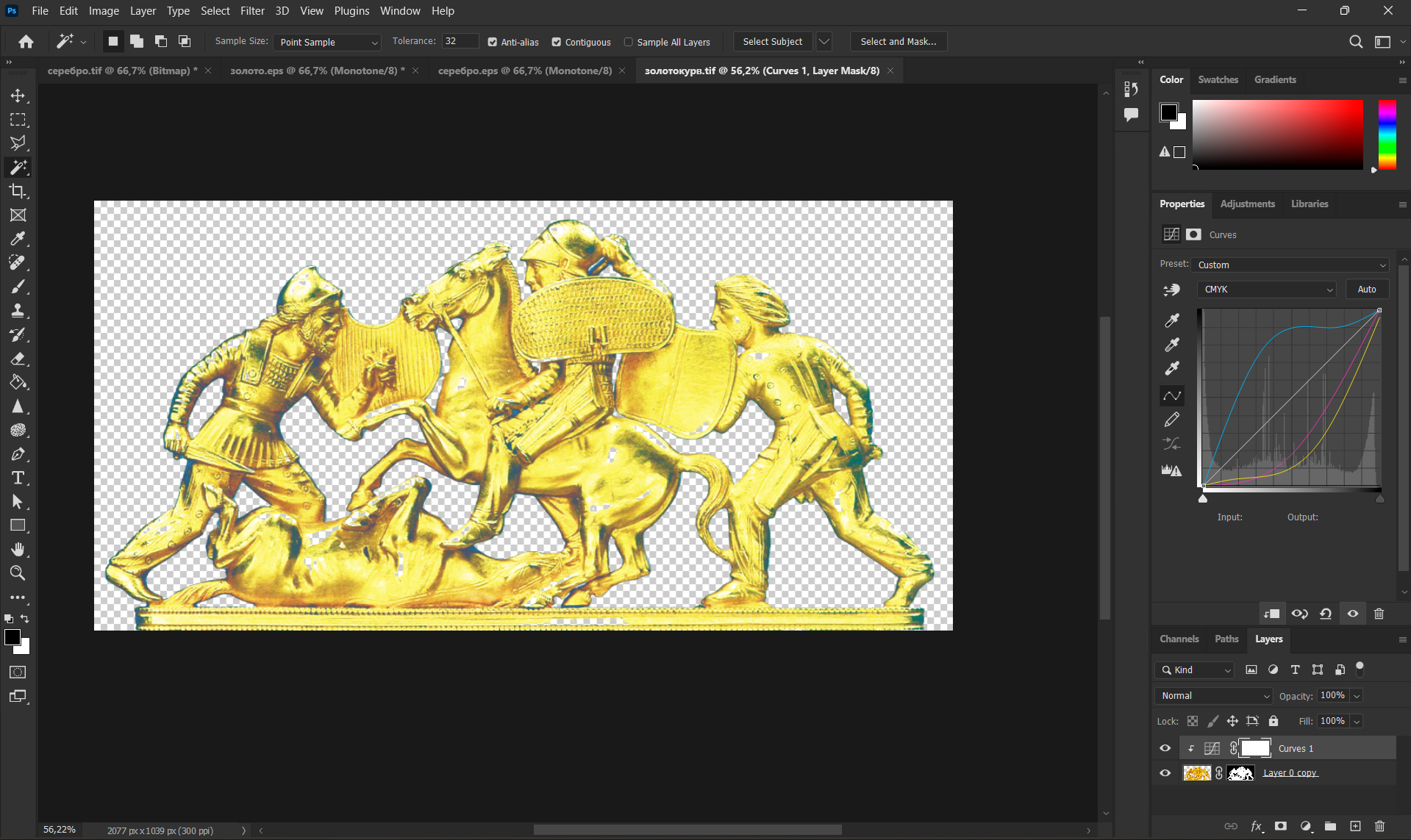
Task: Toggle clip adjustment to layer below
Action: pyautogui.click(x=1272, y=614)
